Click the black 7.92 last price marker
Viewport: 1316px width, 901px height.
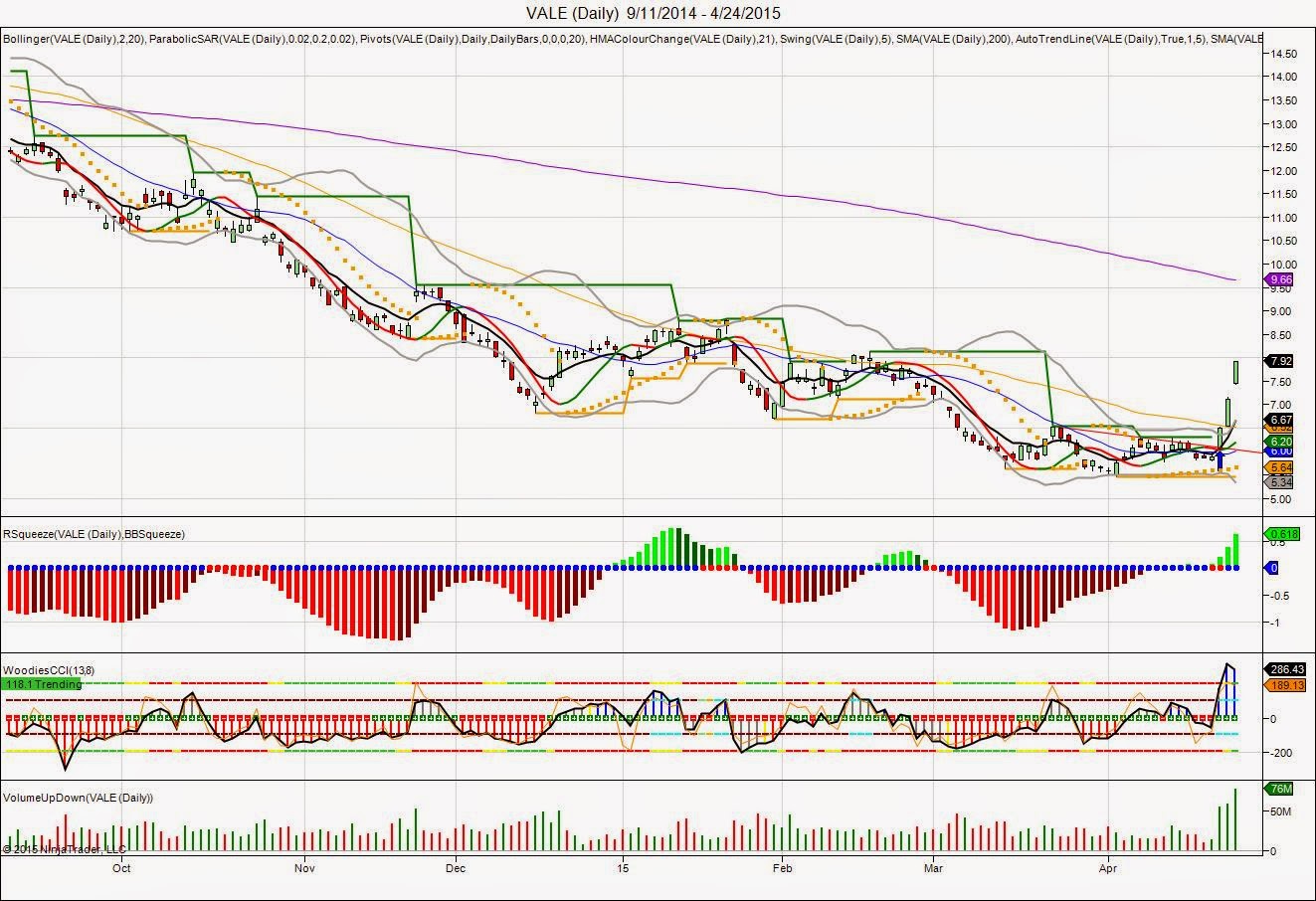click(x=1279, y=361)
